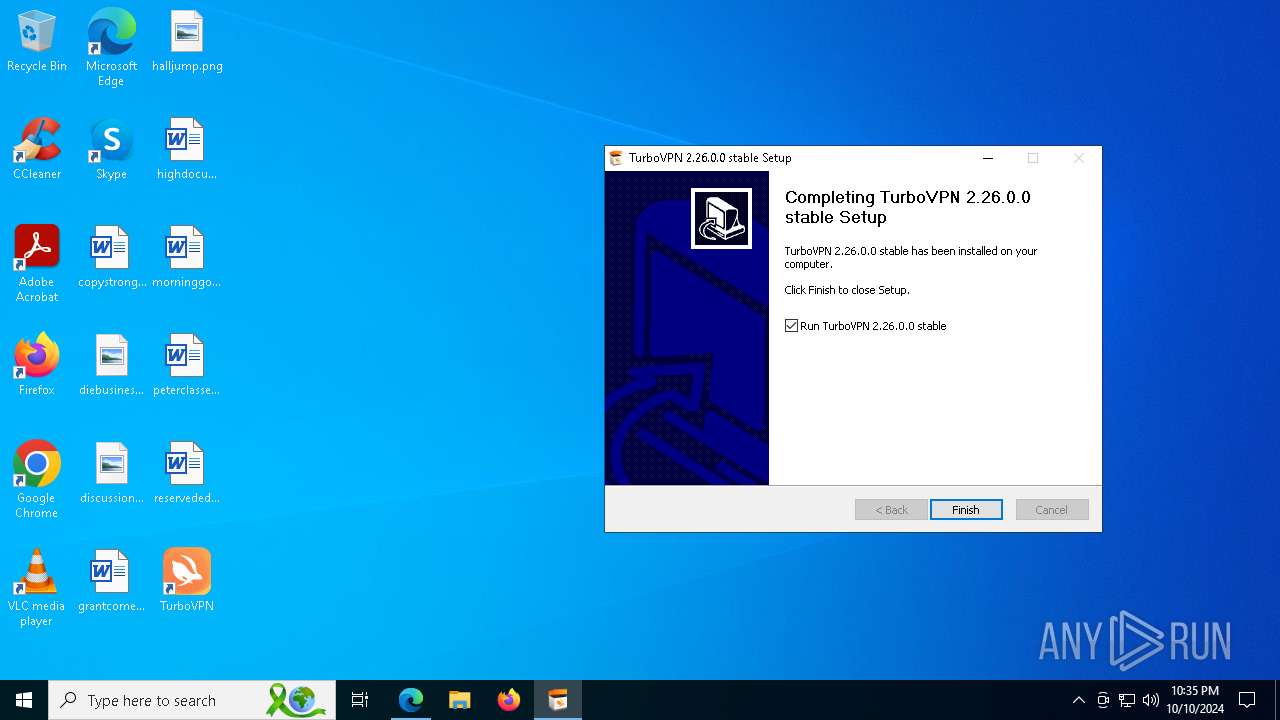Viewport: 1280px width, 720px height.
Task: Select the halljump.png file icon
Action: click(187, 42)
